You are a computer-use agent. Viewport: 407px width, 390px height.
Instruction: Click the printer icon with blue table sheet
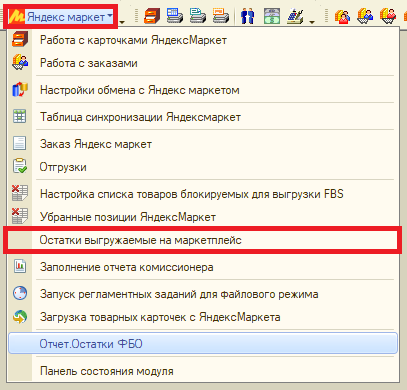[x=175, y=16]
